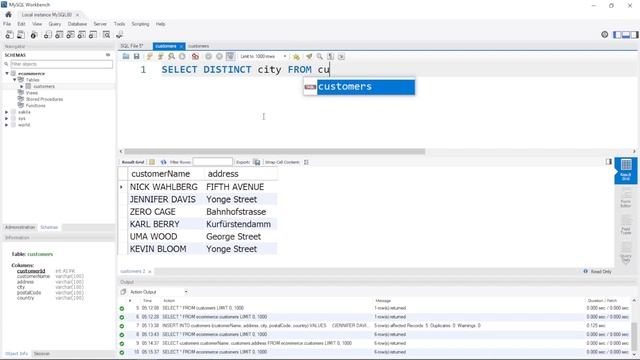Switch to the Administration navigator tab
The height and width of the screenshot is (360, 640).
20,227
